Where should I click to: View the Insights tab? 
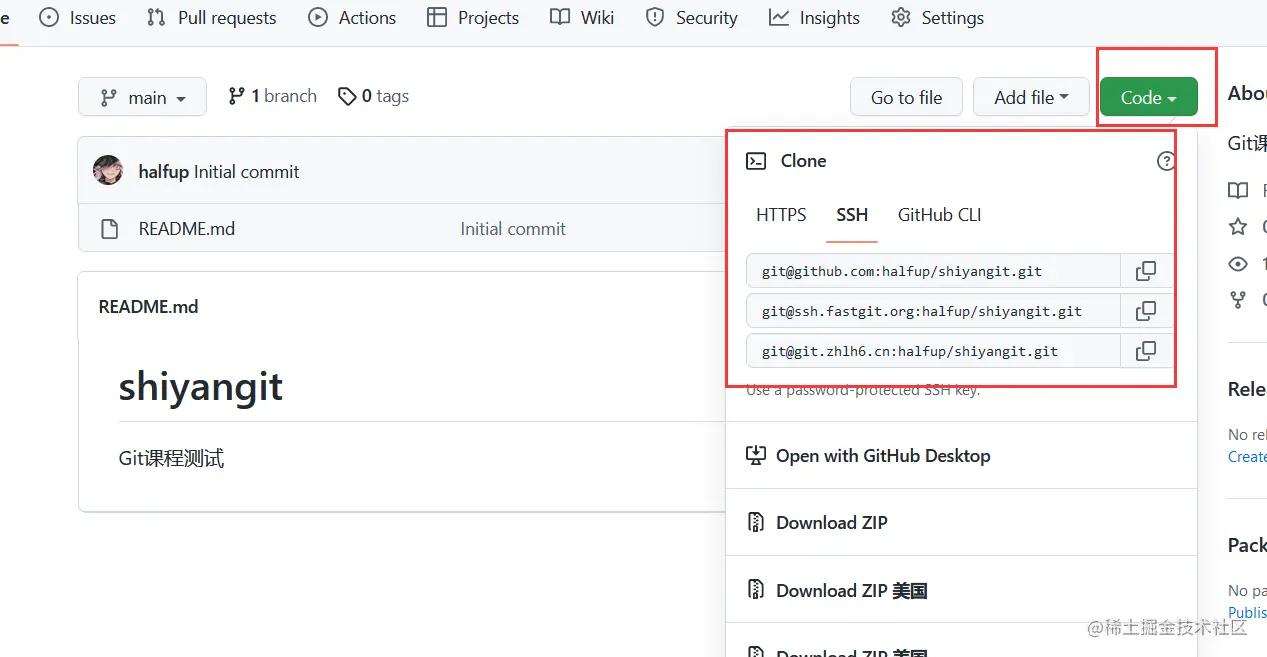click(814, 18)
